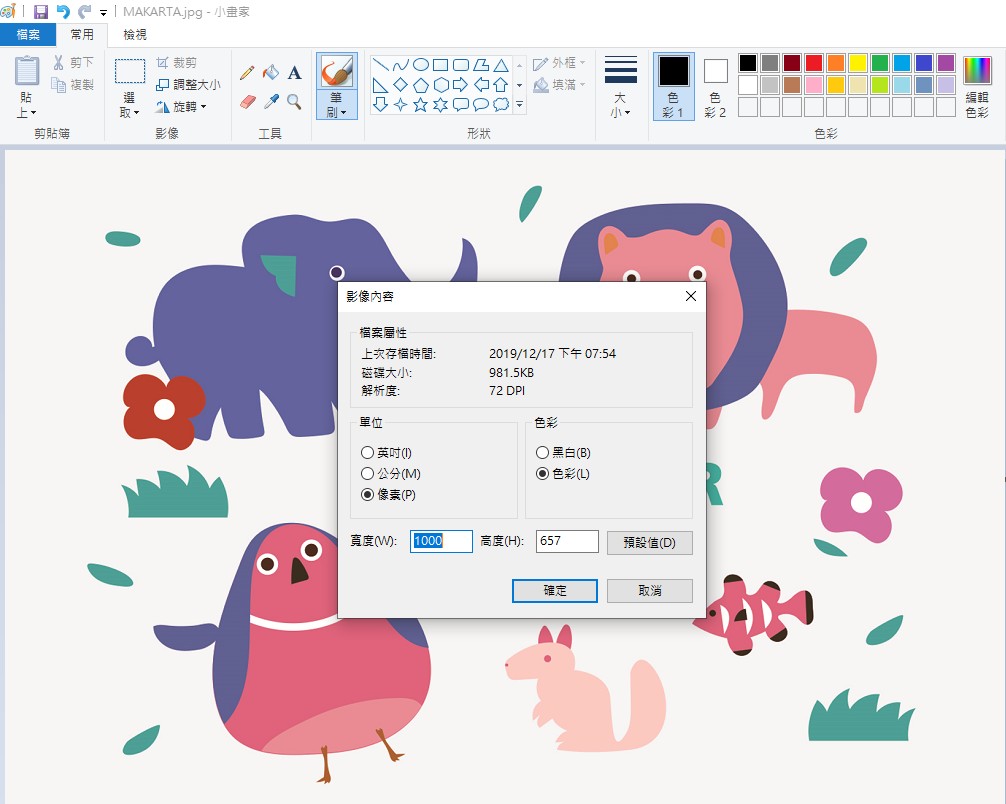
Task: Select the 黑白(B) black and white option
Action: (x=543, y=453)
